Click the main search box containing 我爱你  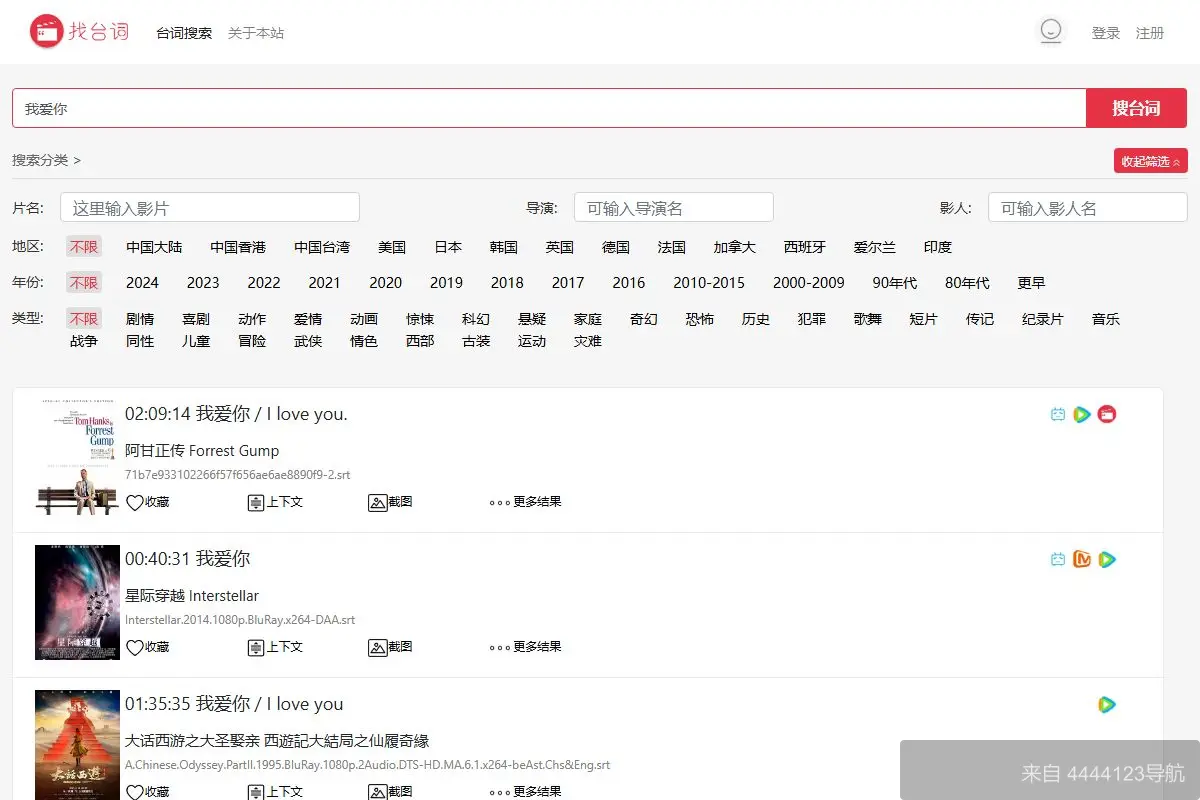[549, 108]
